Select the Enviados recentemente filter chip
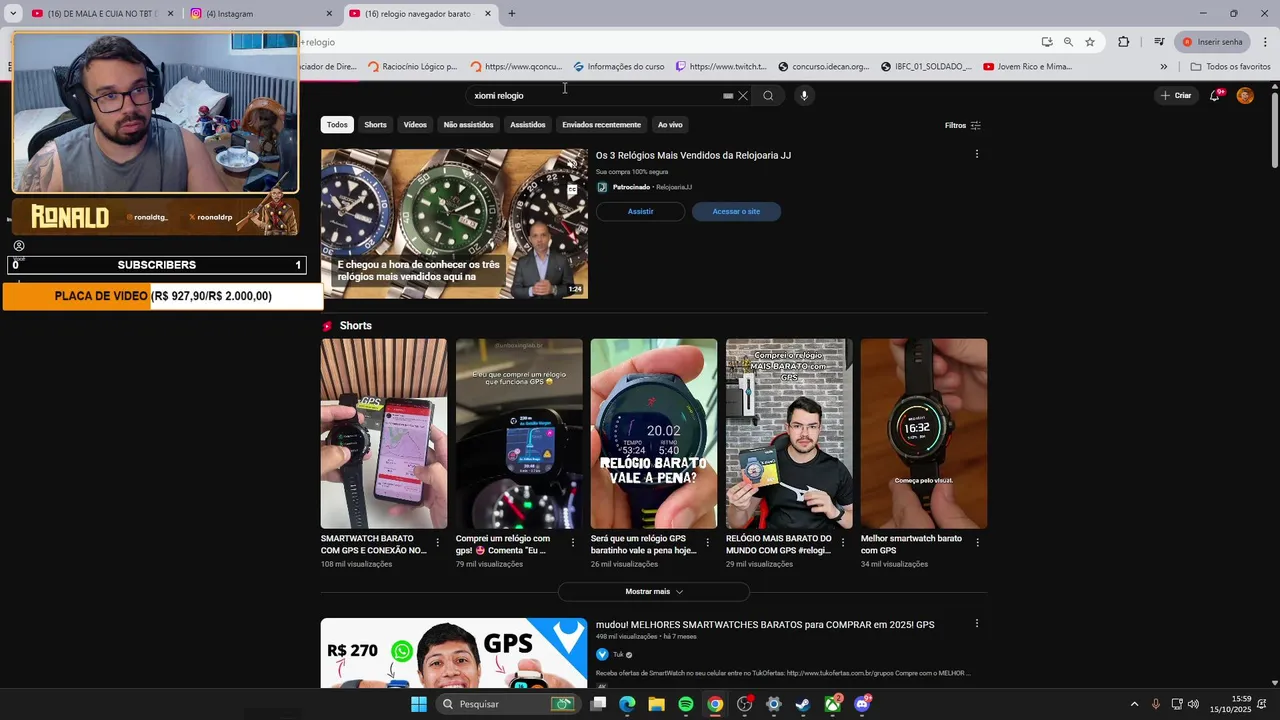The width and height of the screenshot is (1280, 720). click(601, 125)
